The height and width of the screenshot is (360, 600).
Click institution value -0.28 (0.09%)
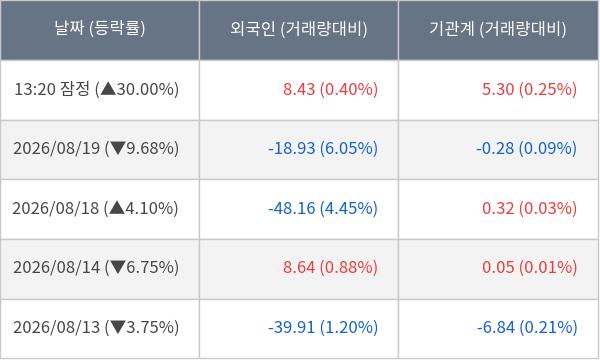[526, 148]
